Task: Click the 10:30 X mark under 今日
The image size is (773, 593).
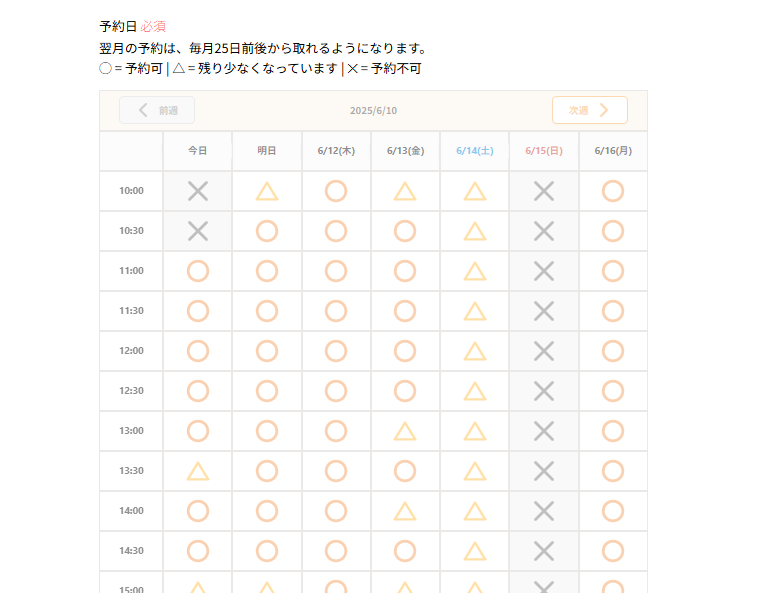Action: click(198, 231)
